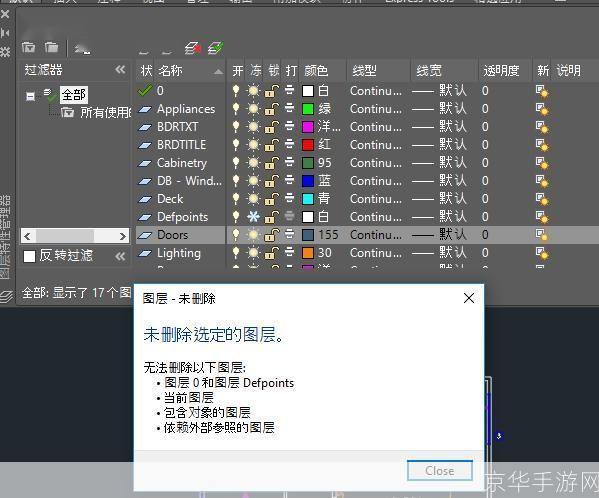Toggle freeze sun icon for BDRTXT layer

click(253, 126)
